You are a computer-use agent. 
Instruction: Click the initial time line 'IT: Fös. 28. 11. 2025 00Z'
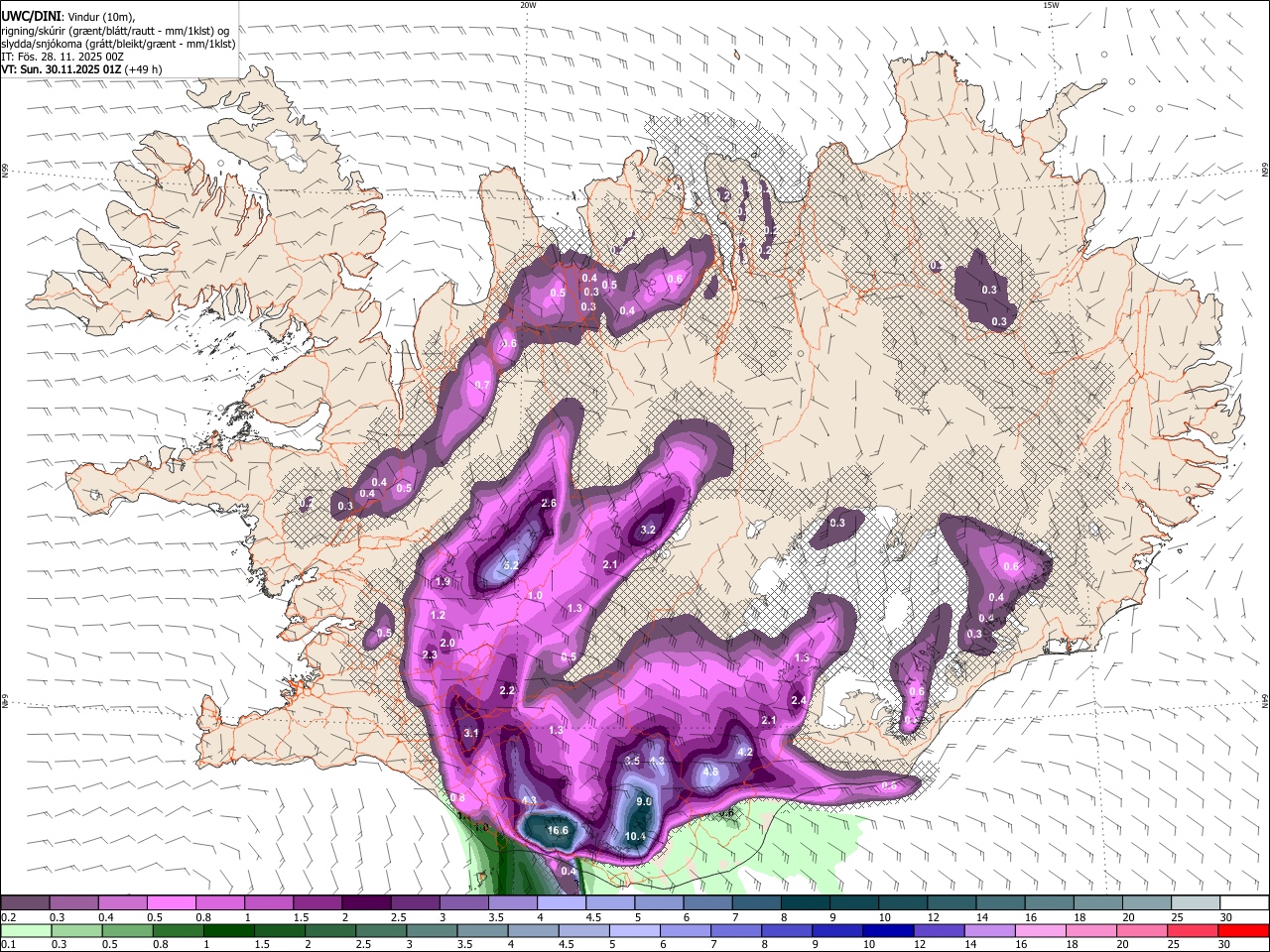pos(63,57)
